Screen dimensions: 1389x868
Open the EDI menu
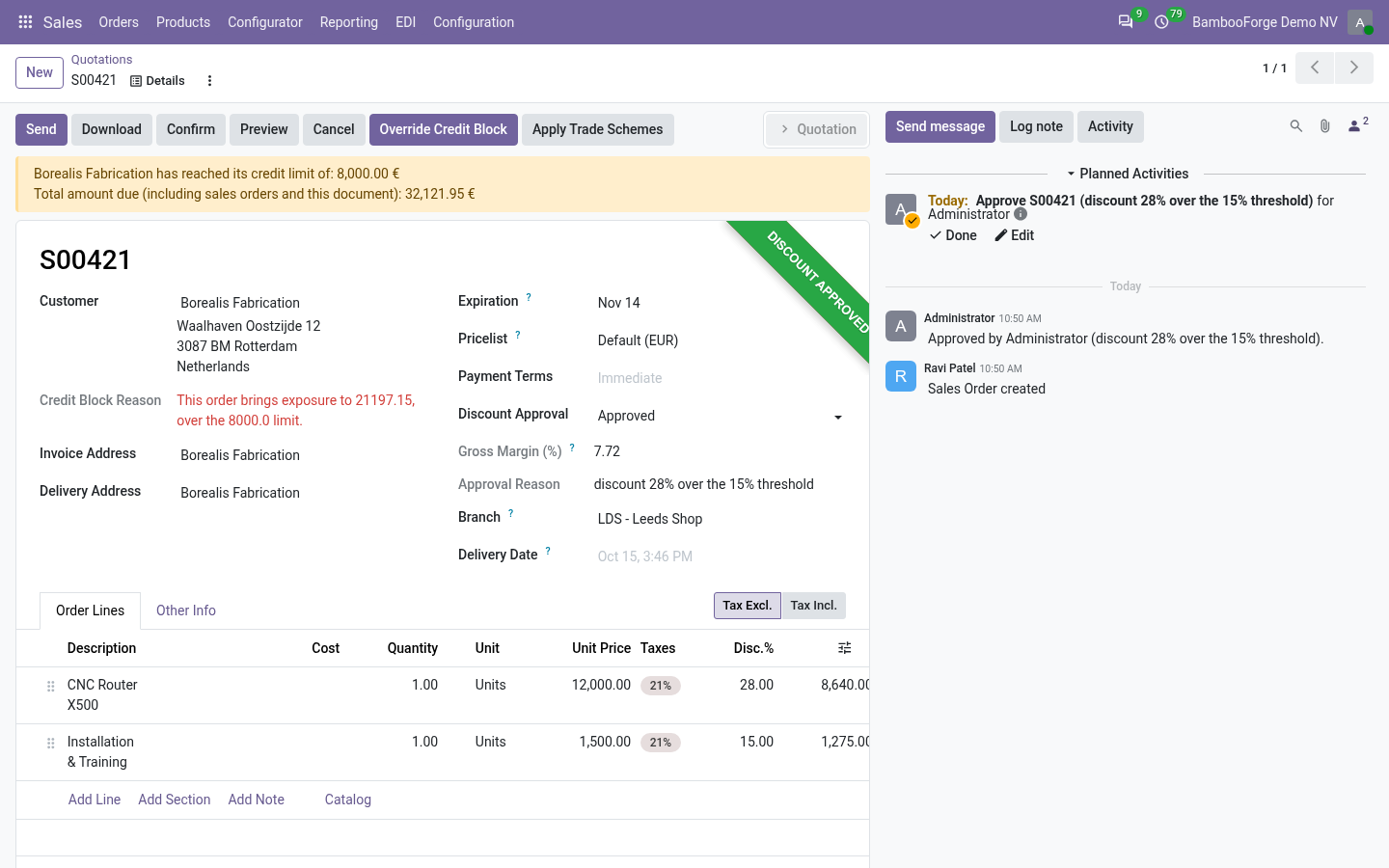coord(406,22)
